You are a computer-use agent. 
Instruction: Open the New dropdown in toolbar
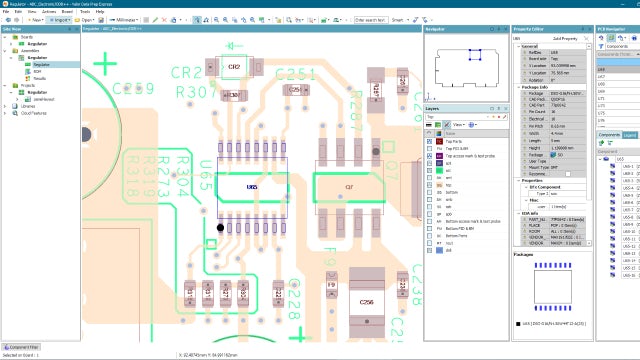pos(35,20)
